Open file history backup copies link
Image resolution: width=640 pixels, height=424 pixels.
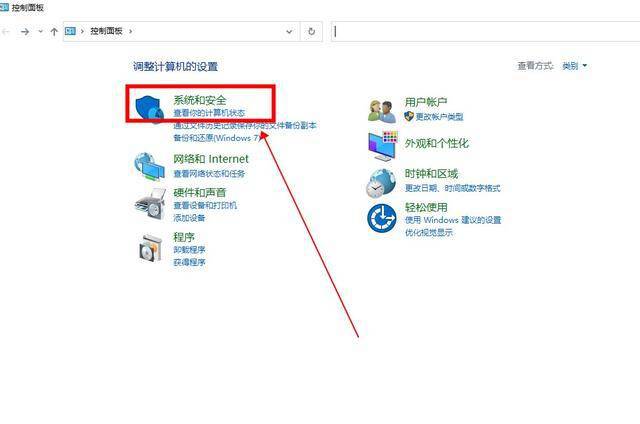[x=245, y=125]
